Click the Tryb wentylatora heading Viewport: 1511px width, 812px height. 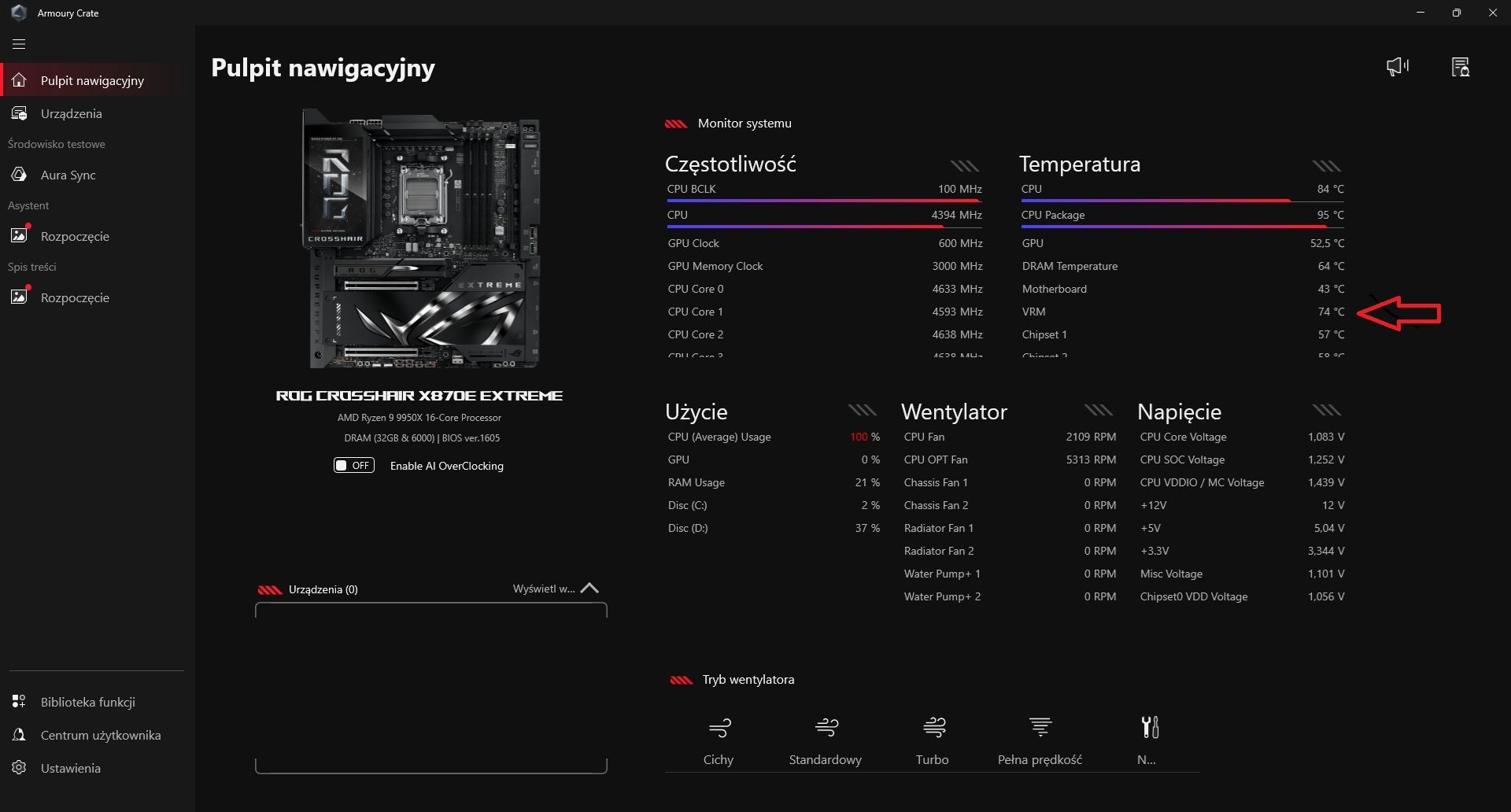[x=748, y=680]
